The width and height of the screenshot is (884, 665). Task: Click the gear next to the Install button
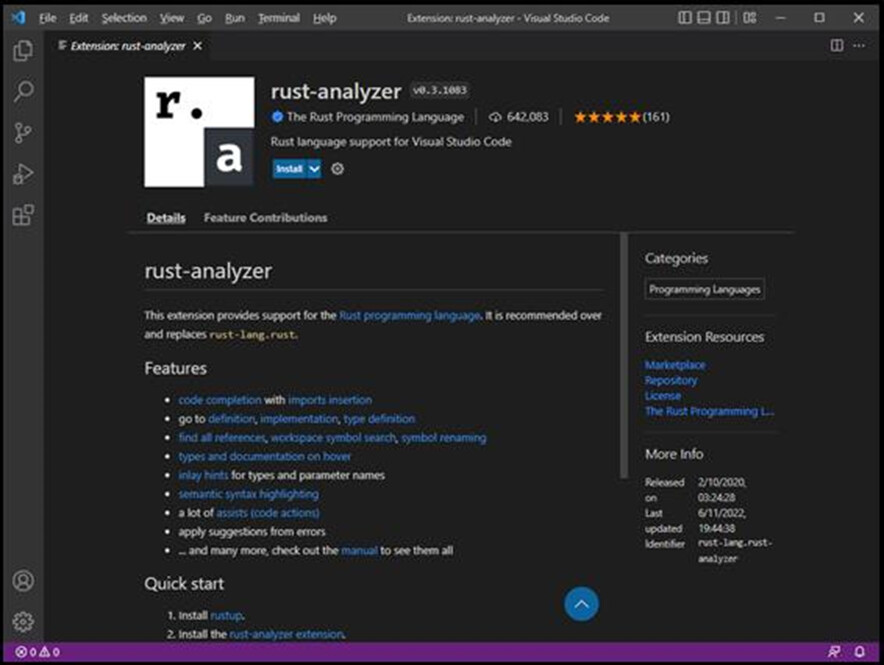pyautogui.click(x=337, y=169)
